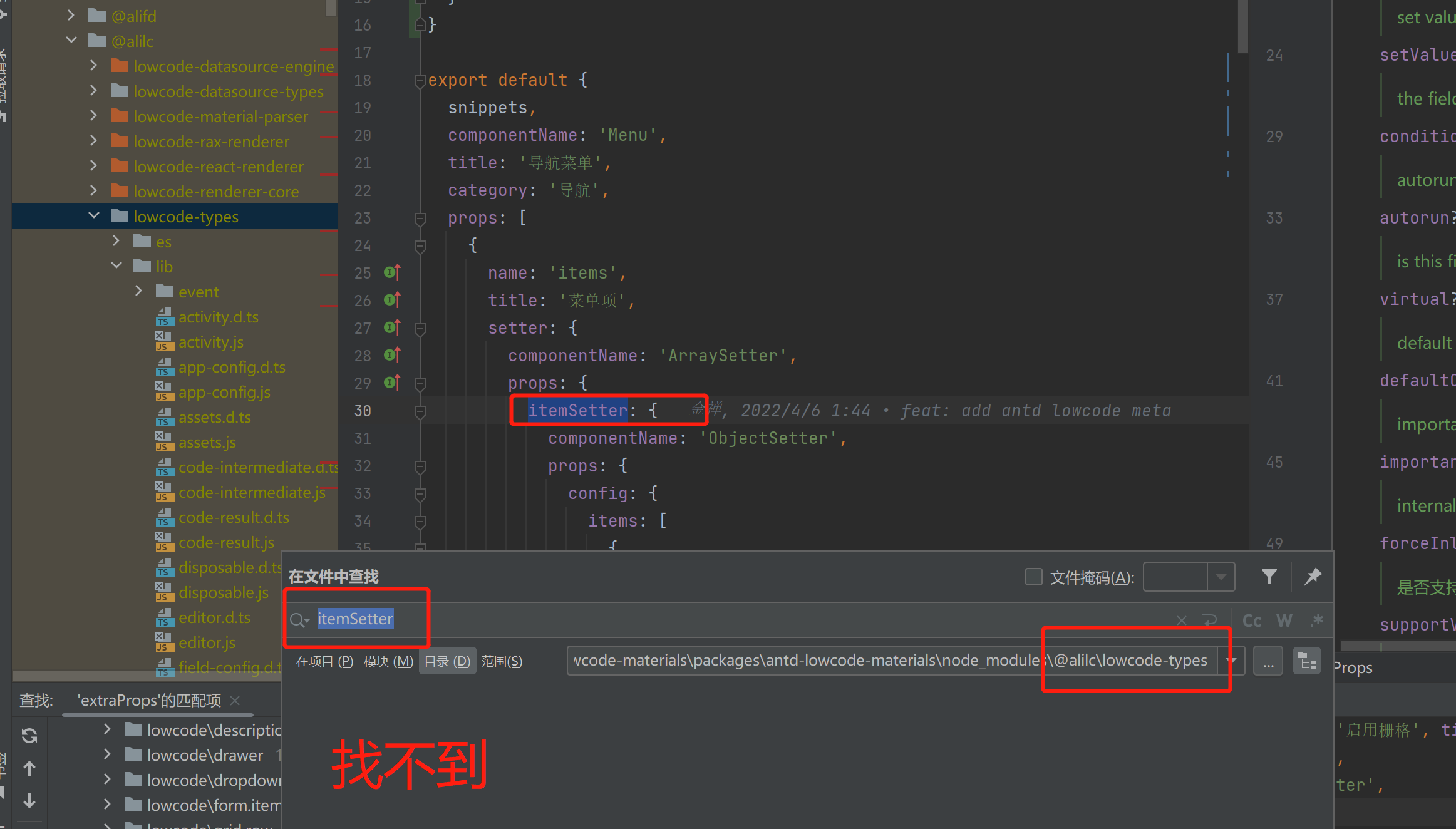Enable whole-words matching with the W icon
The height and width of the screenshot is (829, 1456).
1284,620
